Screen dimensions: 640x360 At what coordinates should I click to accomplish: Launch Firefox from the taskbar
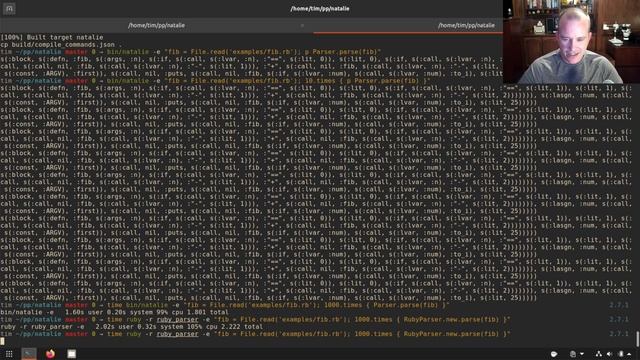[x=50, y=354]
